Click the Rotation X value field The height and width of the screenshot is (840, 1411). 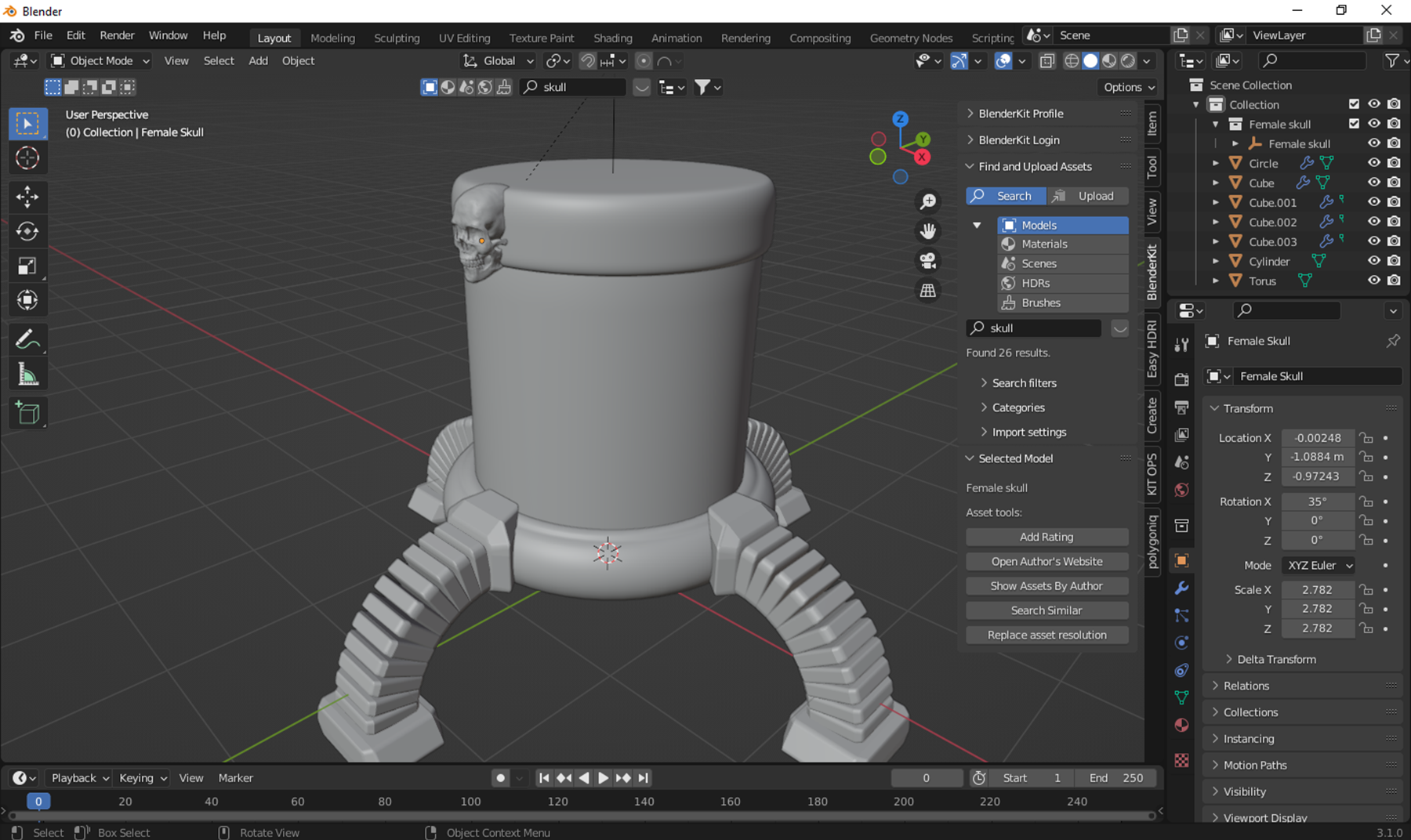coord(1318,501)
